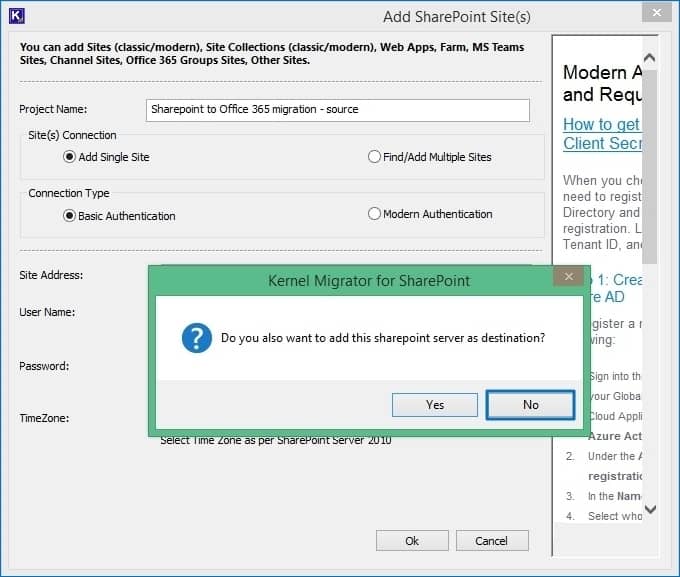The height and width of the screenshot is (577, 680).
Task: Cancel the Add SharePoint Site(s) window
Action: pos(492,541)
